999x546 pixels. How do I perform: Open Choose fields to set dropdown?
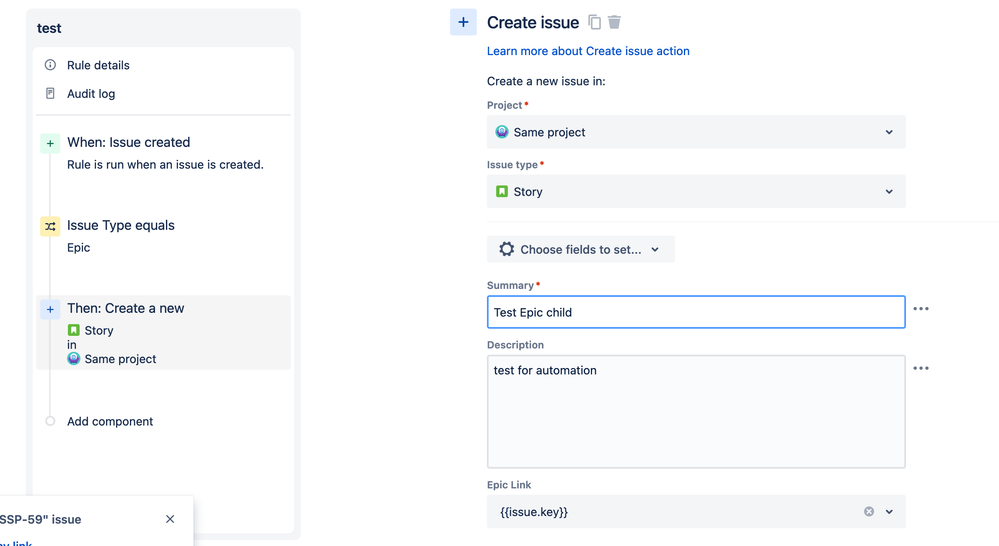[581, 250]
